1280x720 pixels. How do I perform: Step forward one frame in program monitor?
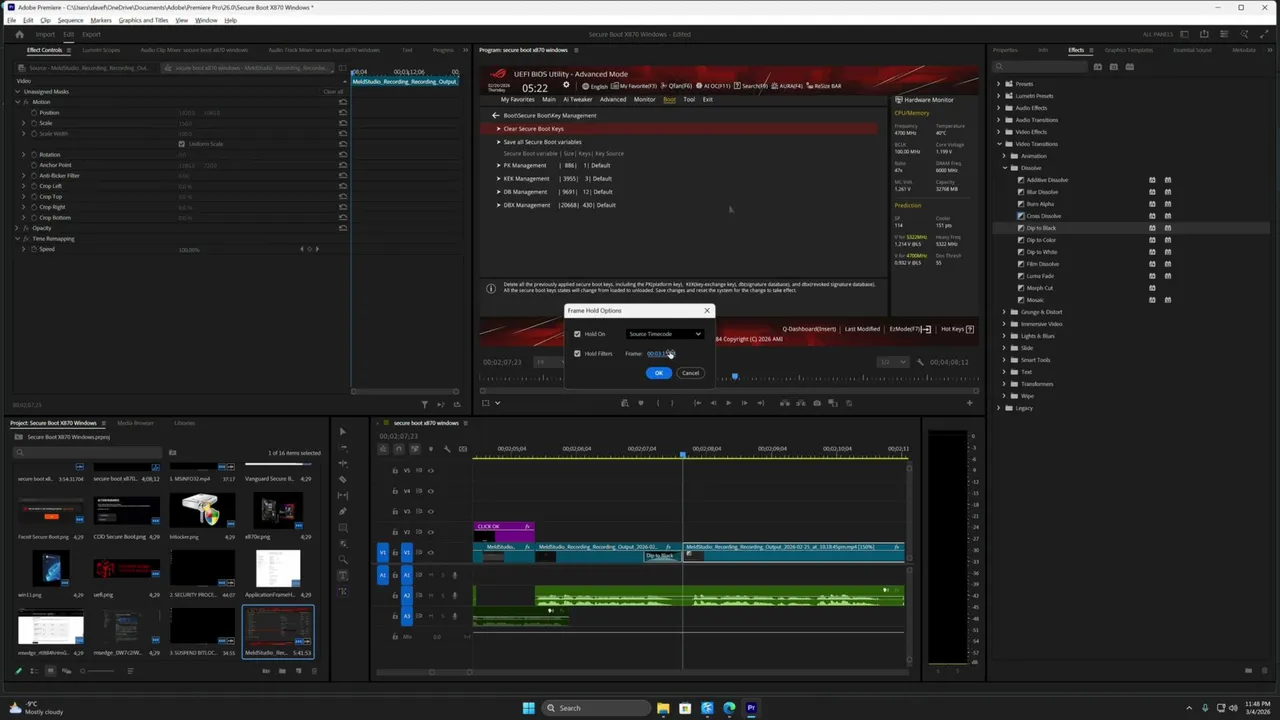click(744, 403)
